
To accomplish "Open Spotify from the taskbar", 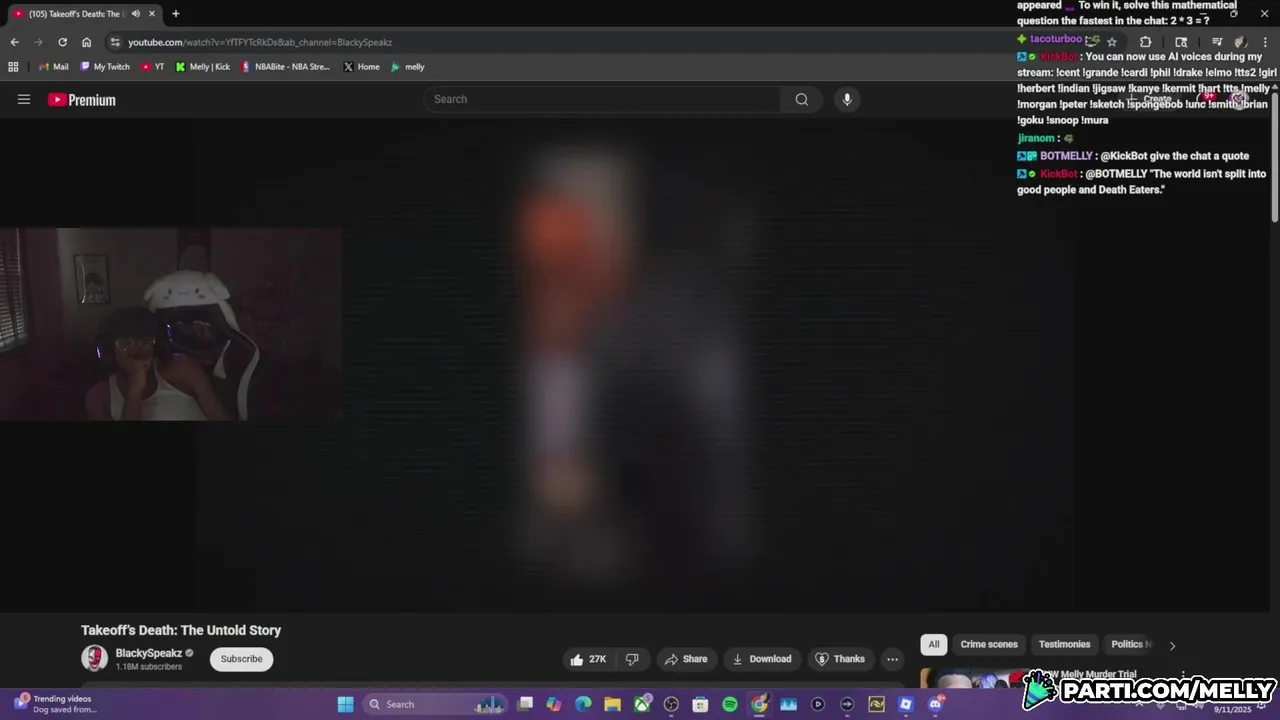I will tap(730, 704).
